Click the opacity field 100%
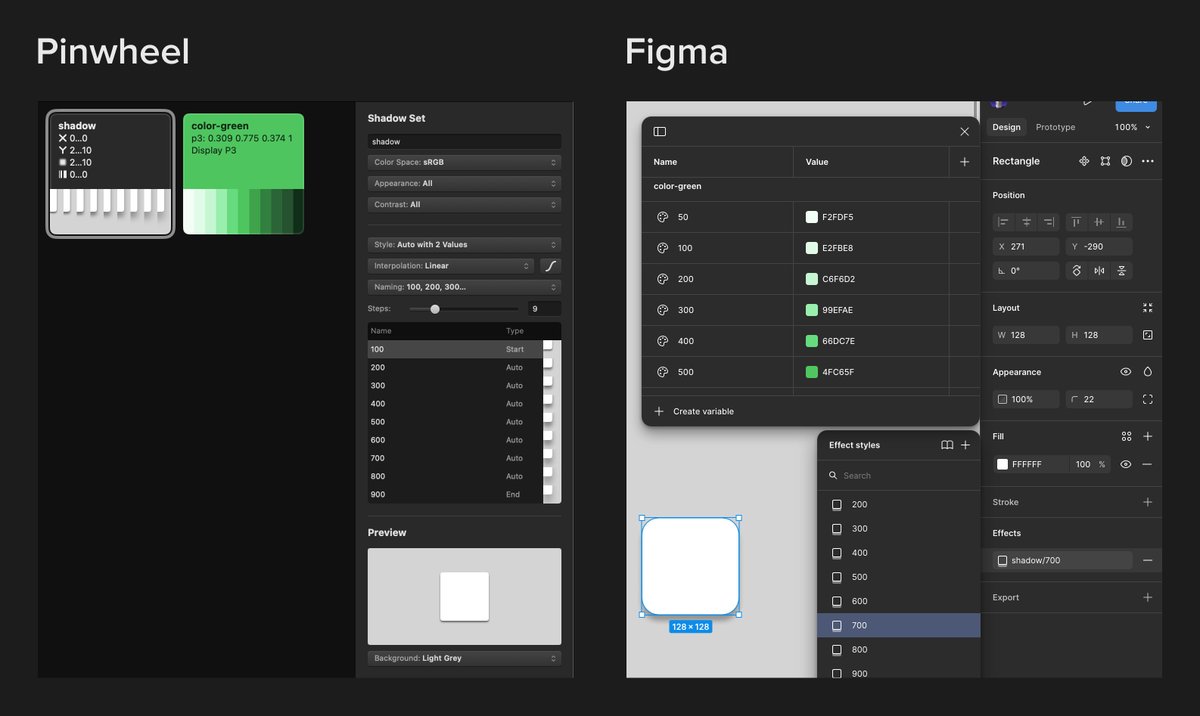Screen dimensions: 1200x716 coord(1026,399)
